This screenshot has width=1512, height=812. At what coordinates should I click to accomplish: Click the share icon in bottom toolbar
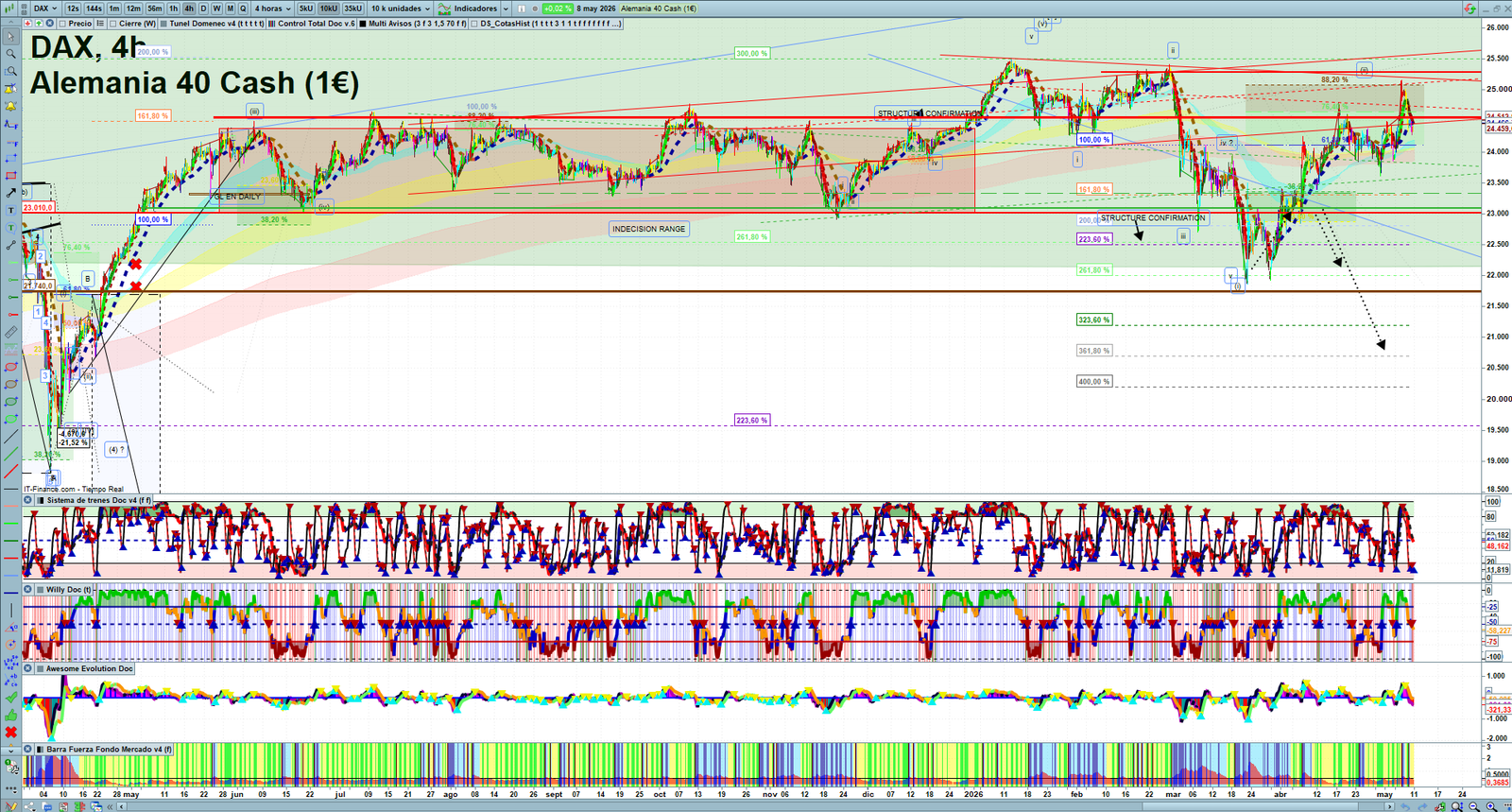(x=29, y=805)
